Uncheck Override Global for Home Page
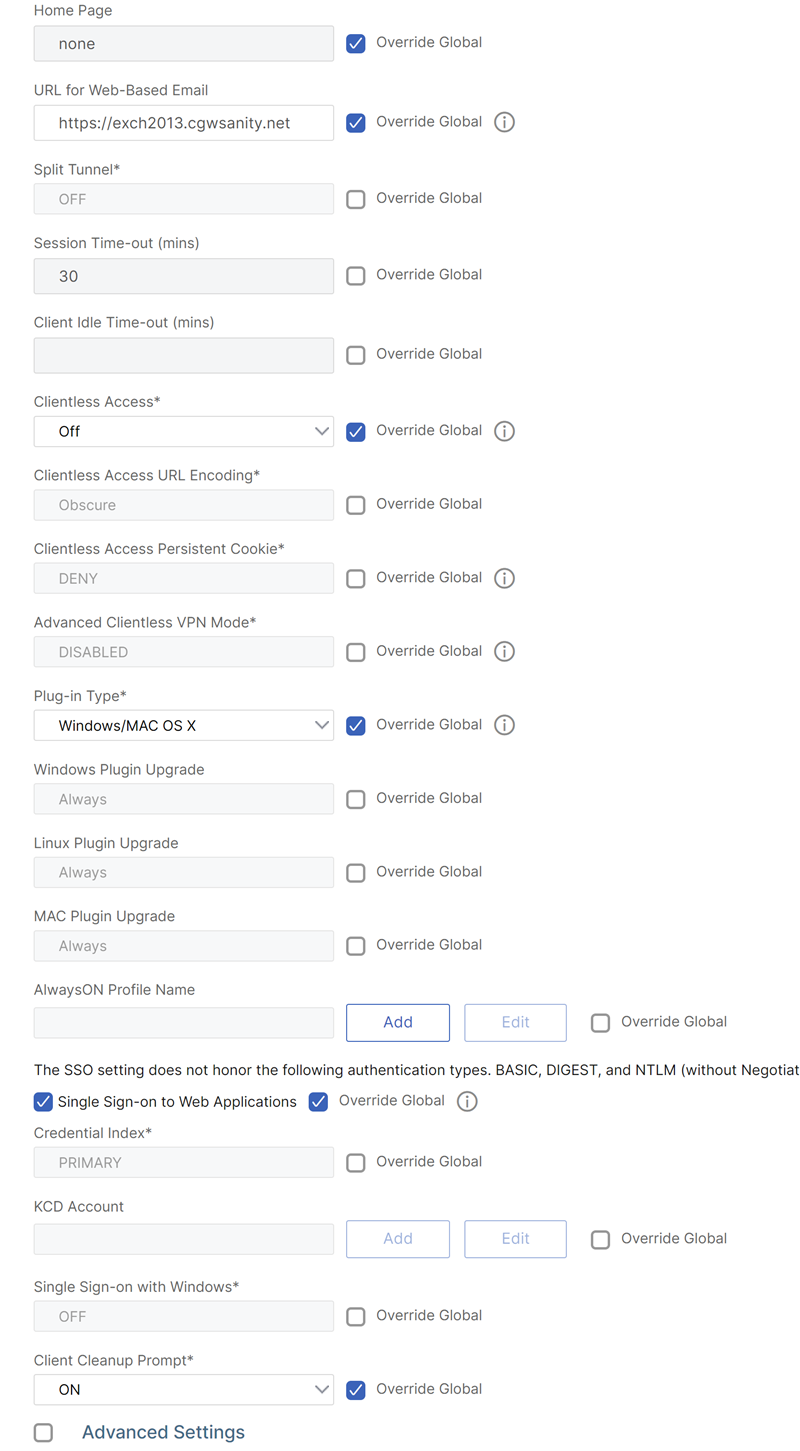Viewport: 800px width, 1451px height. click(x=356, y=43)
